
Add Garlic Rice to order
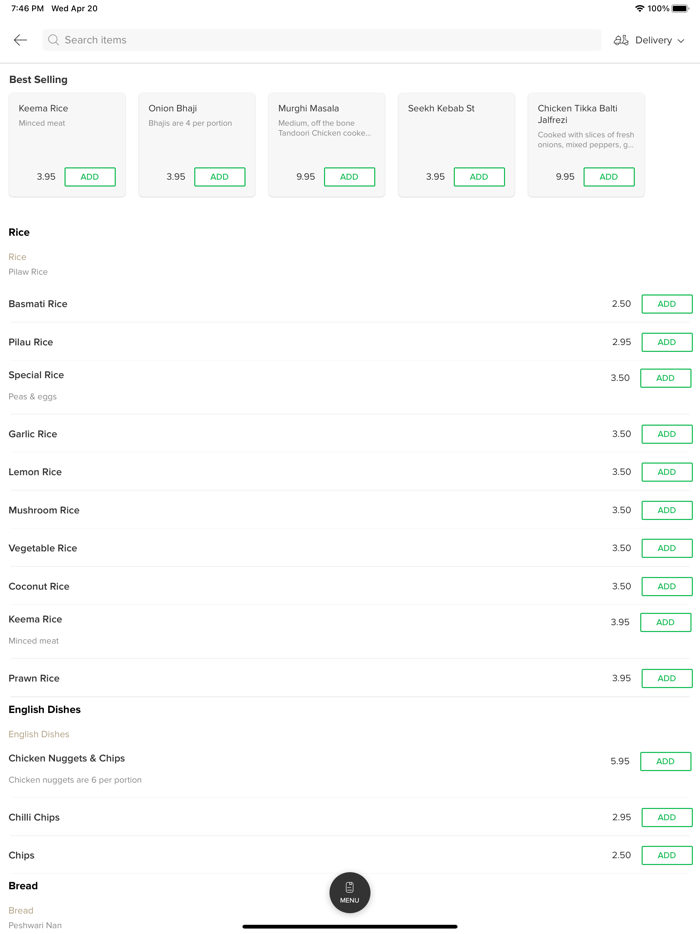pos(666,434)
